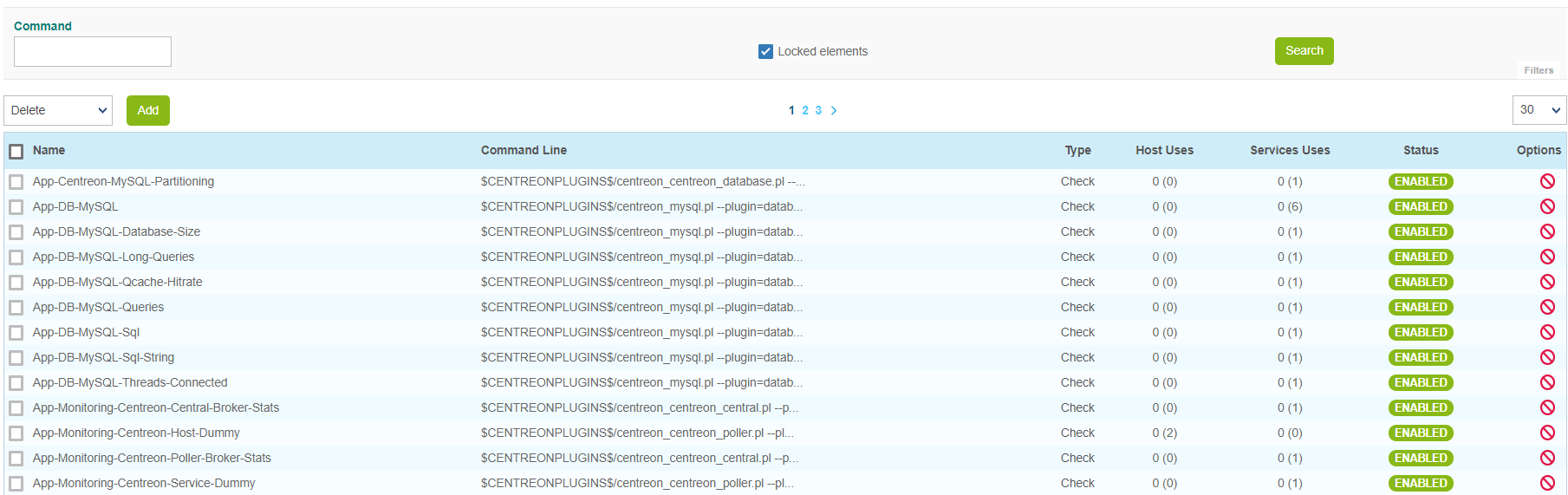Focus the Command filter text field

point(93,51)
